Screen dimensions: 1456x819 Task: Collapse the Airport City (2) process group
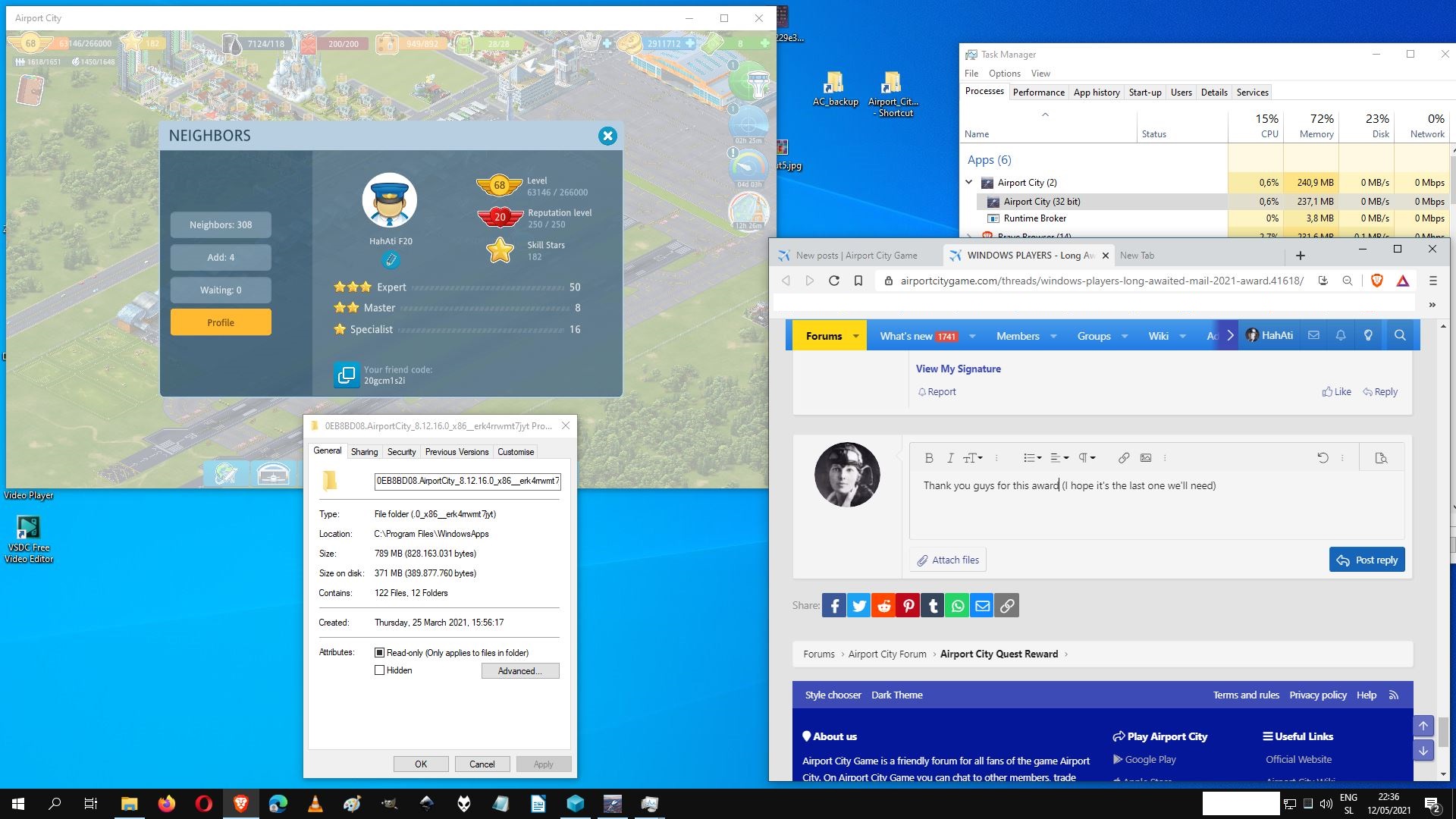[969, 182]
